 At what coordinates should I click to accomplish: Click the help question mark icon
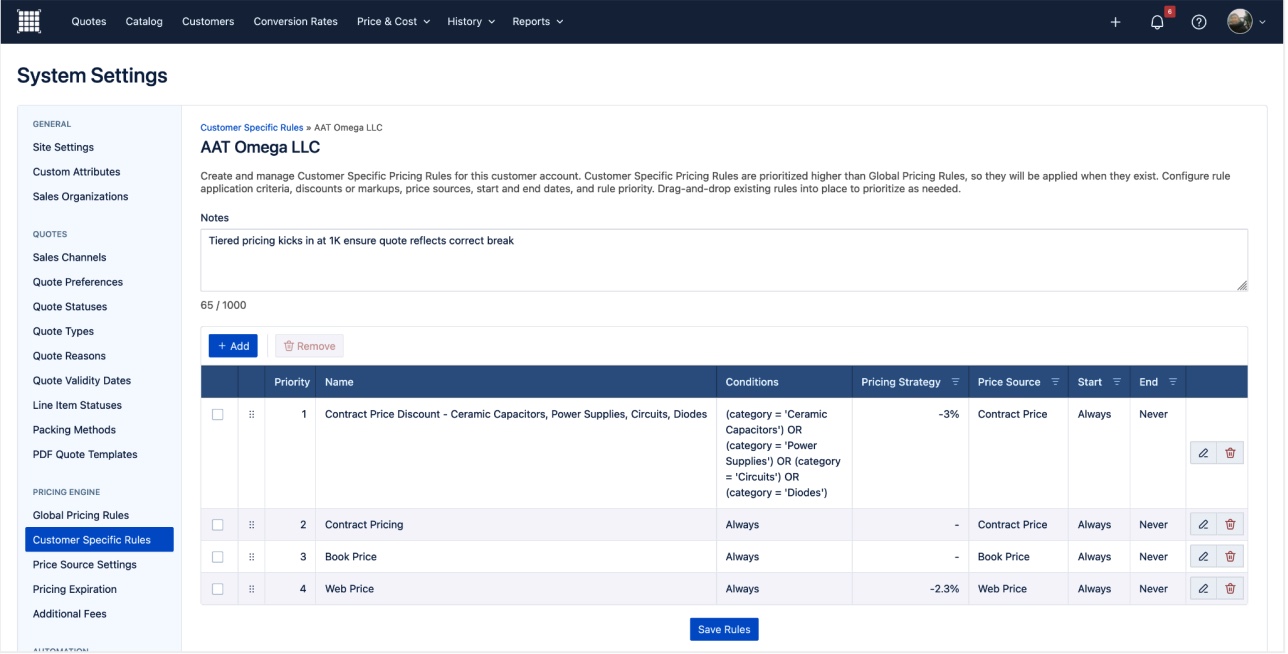(1198, 22)
